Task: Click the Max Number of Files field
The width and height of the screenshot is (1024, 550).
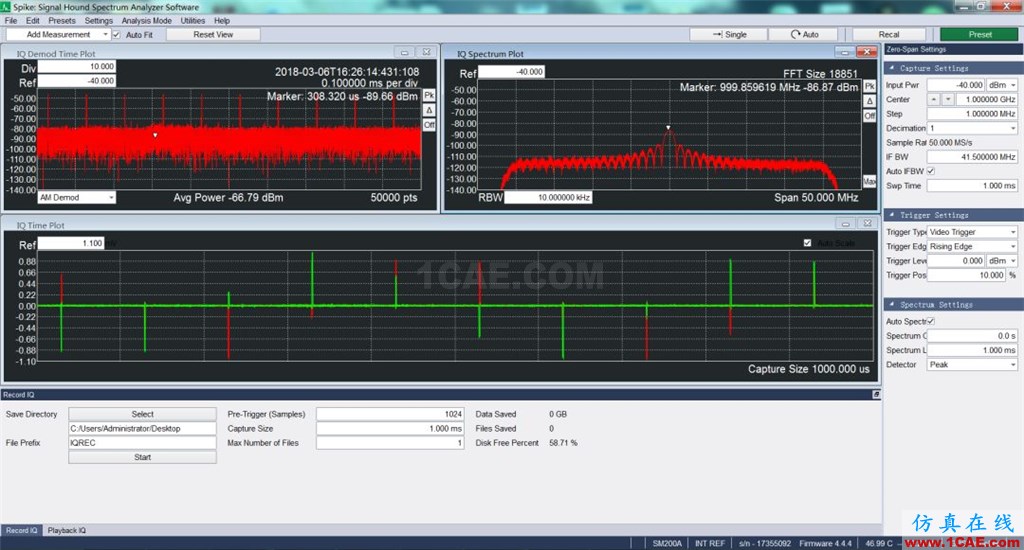Action: tap(390, 443)
